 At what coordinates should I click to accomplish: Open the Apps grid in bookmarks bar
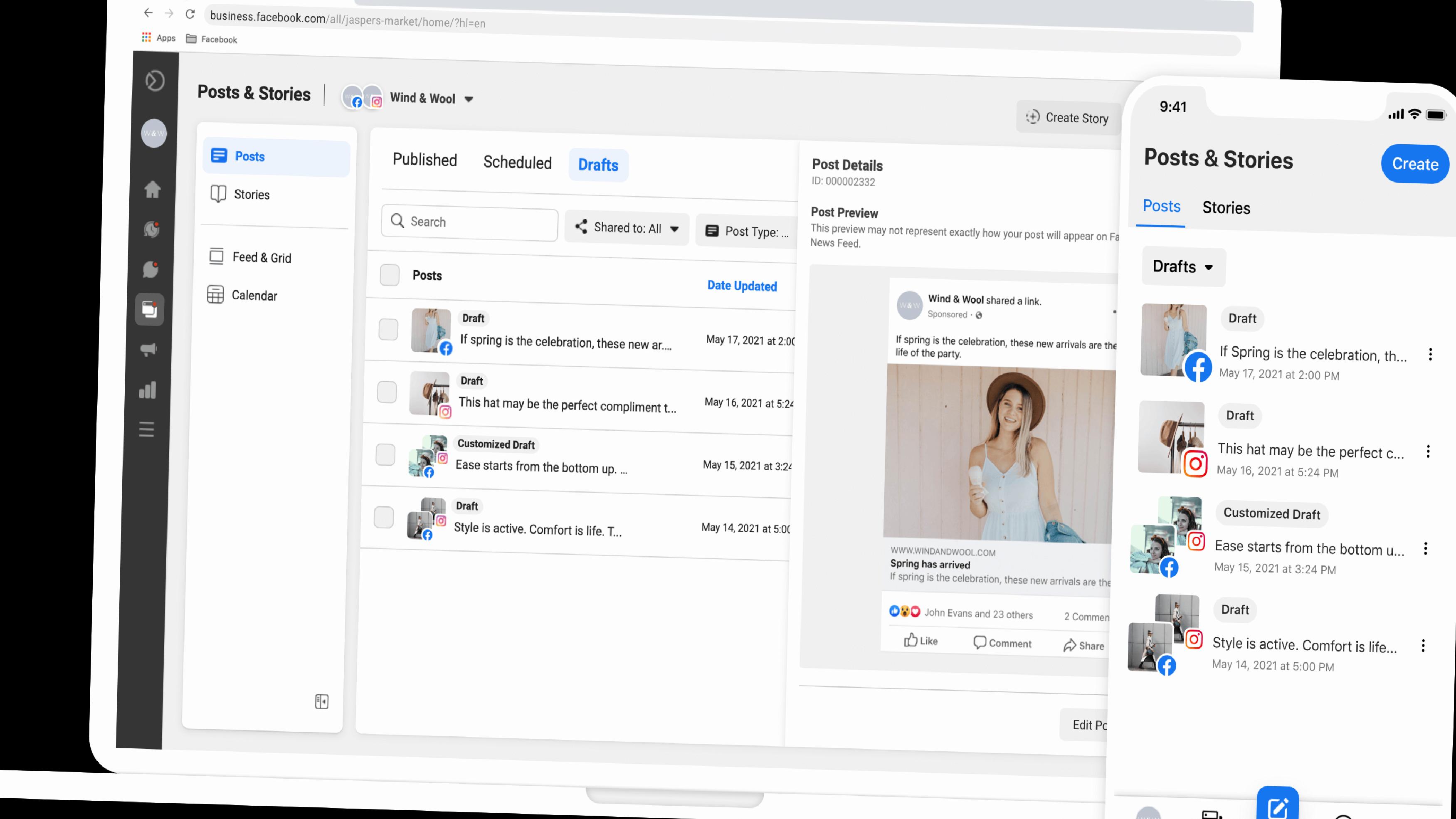(158, 37)
